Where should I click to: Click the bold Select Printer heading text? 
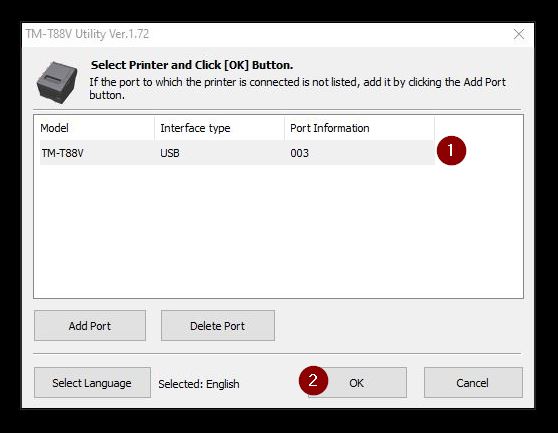click(192, 65)
